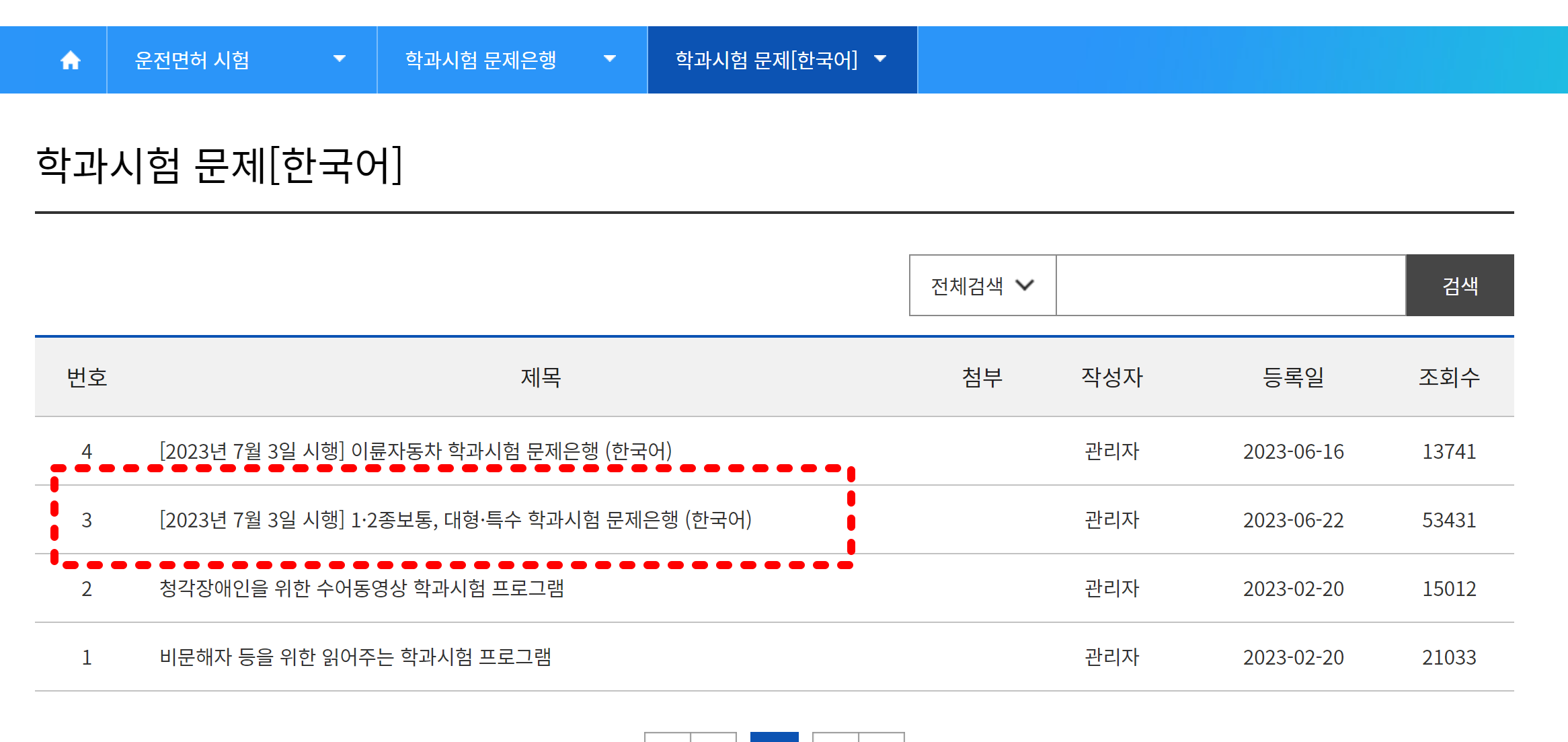Open the 운전면허 시험 menu label
This screenshot has width=1568, height=742.
point(192,61)
